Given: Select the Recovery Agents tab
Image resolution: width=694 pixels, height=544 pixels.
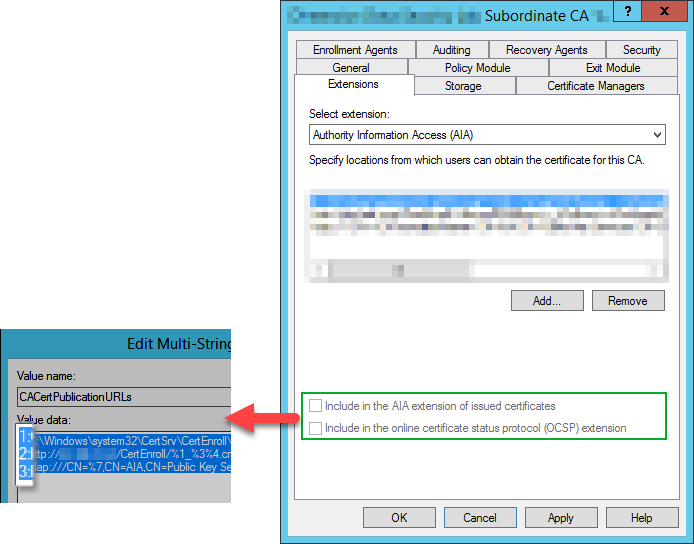Looking at the screenshot, I should coord(546,49).
